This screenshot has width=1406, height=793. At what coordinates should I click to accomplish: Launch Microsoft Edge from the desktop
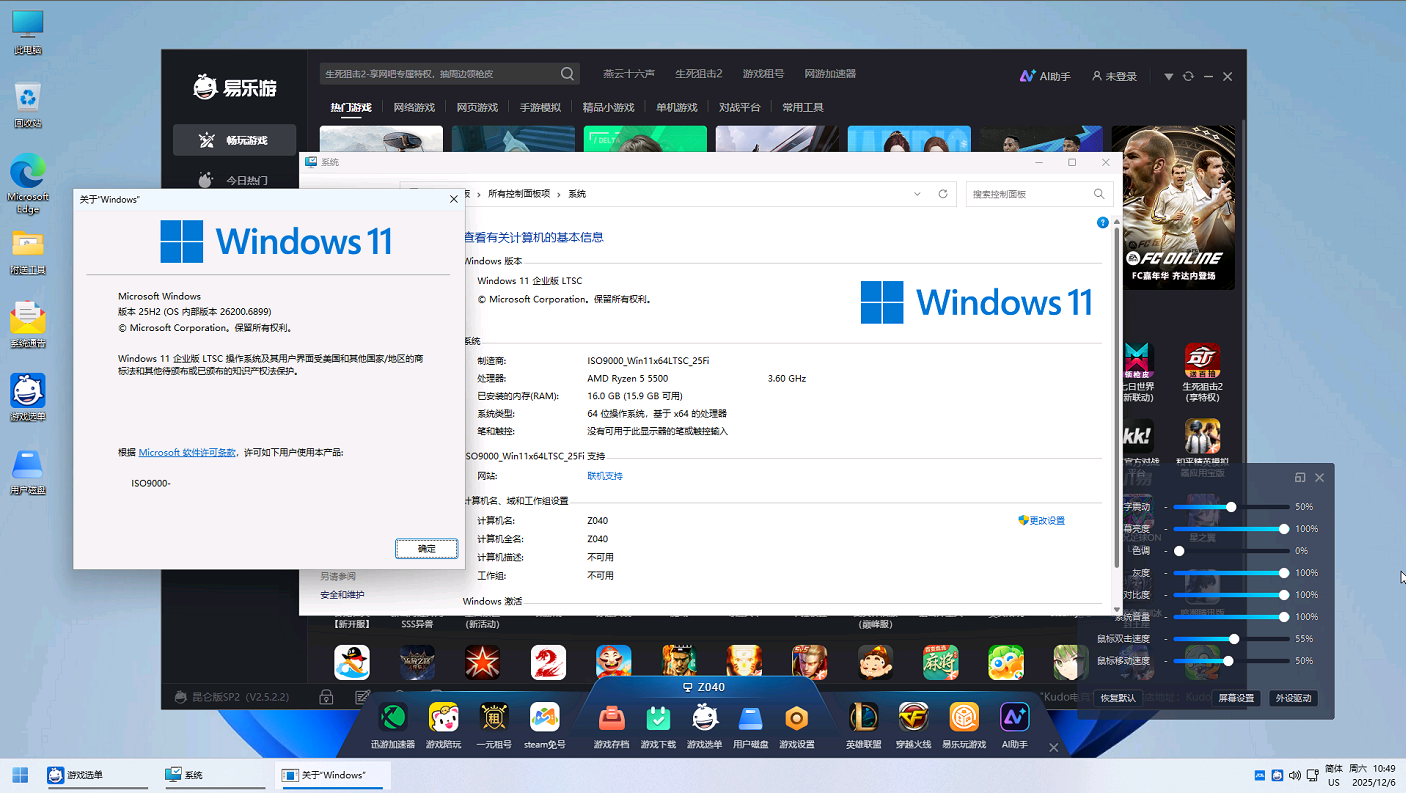(27, 170)
